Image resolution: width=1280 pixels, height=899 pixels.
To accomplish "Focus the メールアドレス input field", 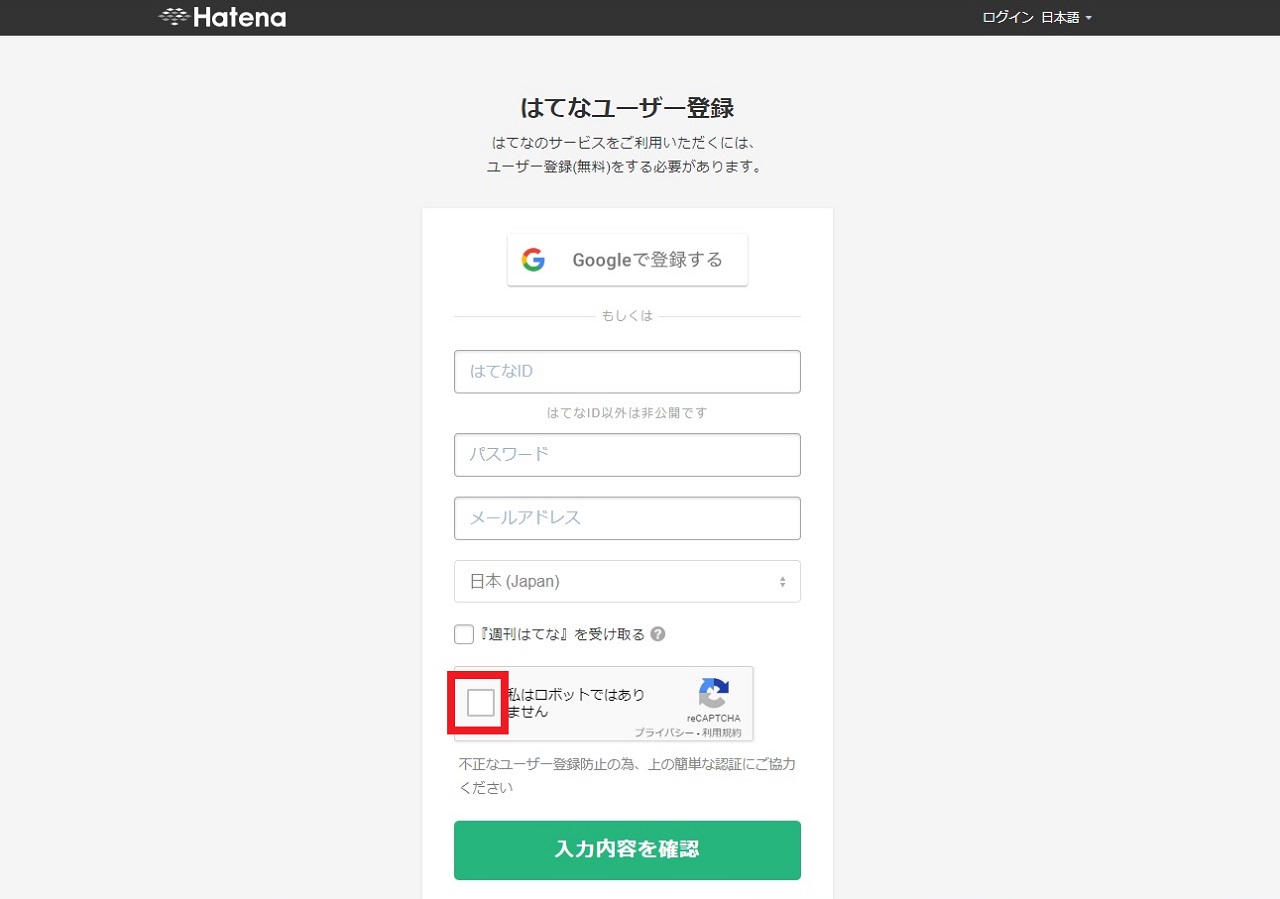I will (x=627, y=518).
